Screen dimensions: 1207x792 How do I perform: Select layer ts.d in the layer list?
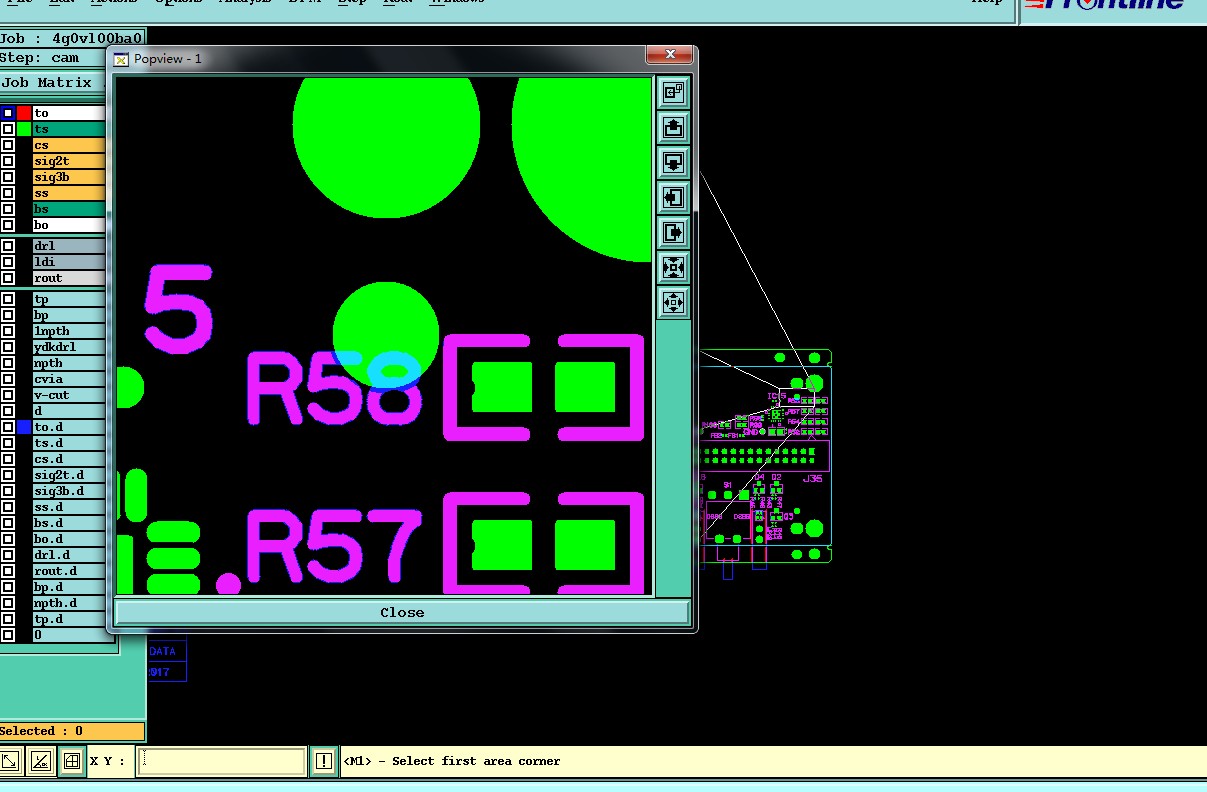[x=68, y=443]
